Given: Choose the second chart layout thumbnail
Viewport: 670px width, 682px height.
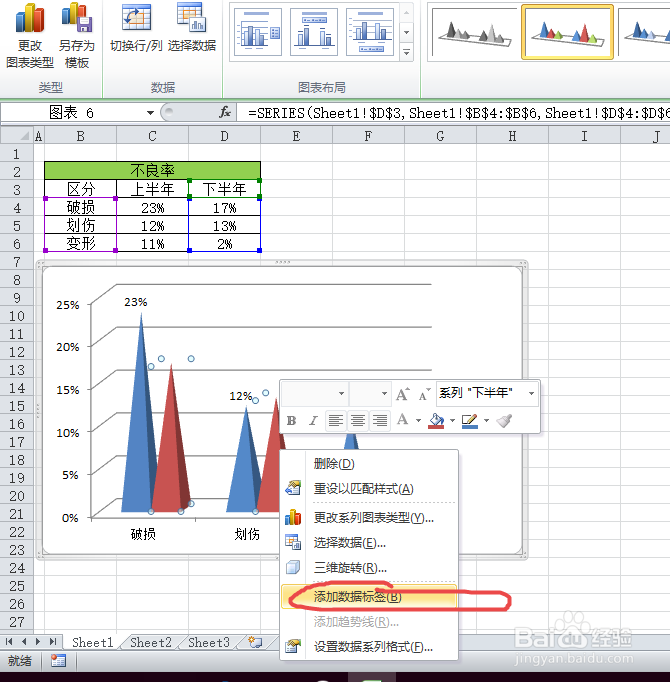Looking at the screenshot, I should [314, 32].
